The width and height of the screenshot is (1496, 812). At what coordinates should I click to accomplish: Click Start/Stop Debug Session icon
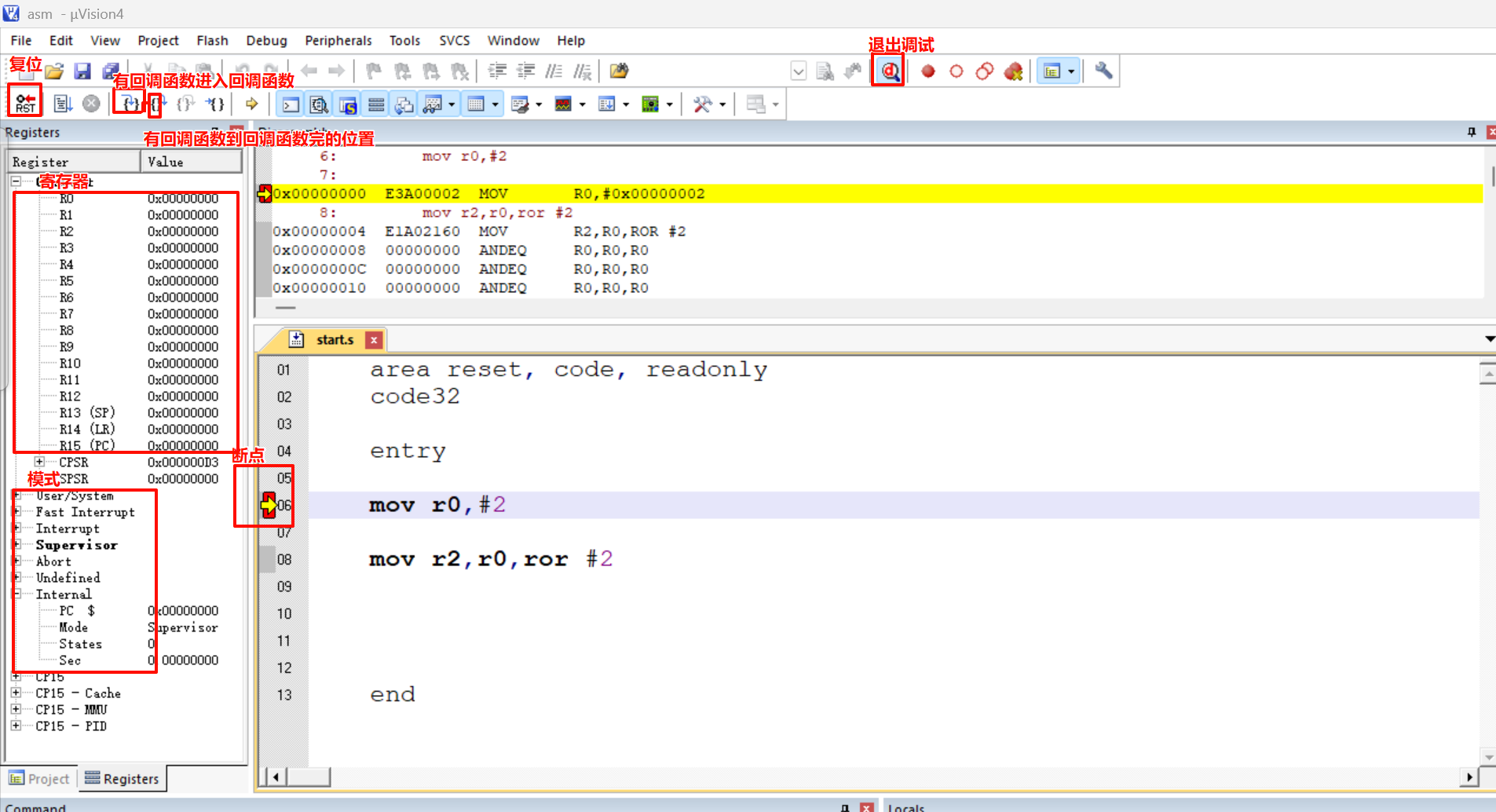pos(890,71)
